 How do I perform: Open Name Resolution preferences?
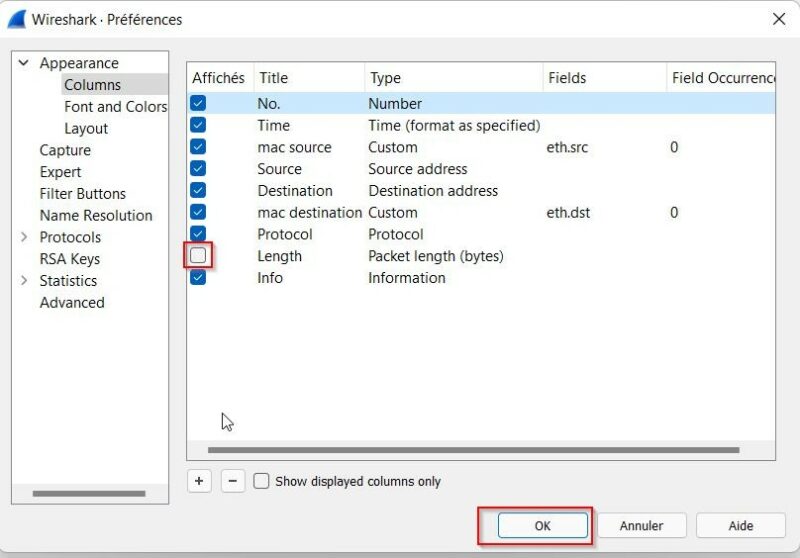click(96, 215)
